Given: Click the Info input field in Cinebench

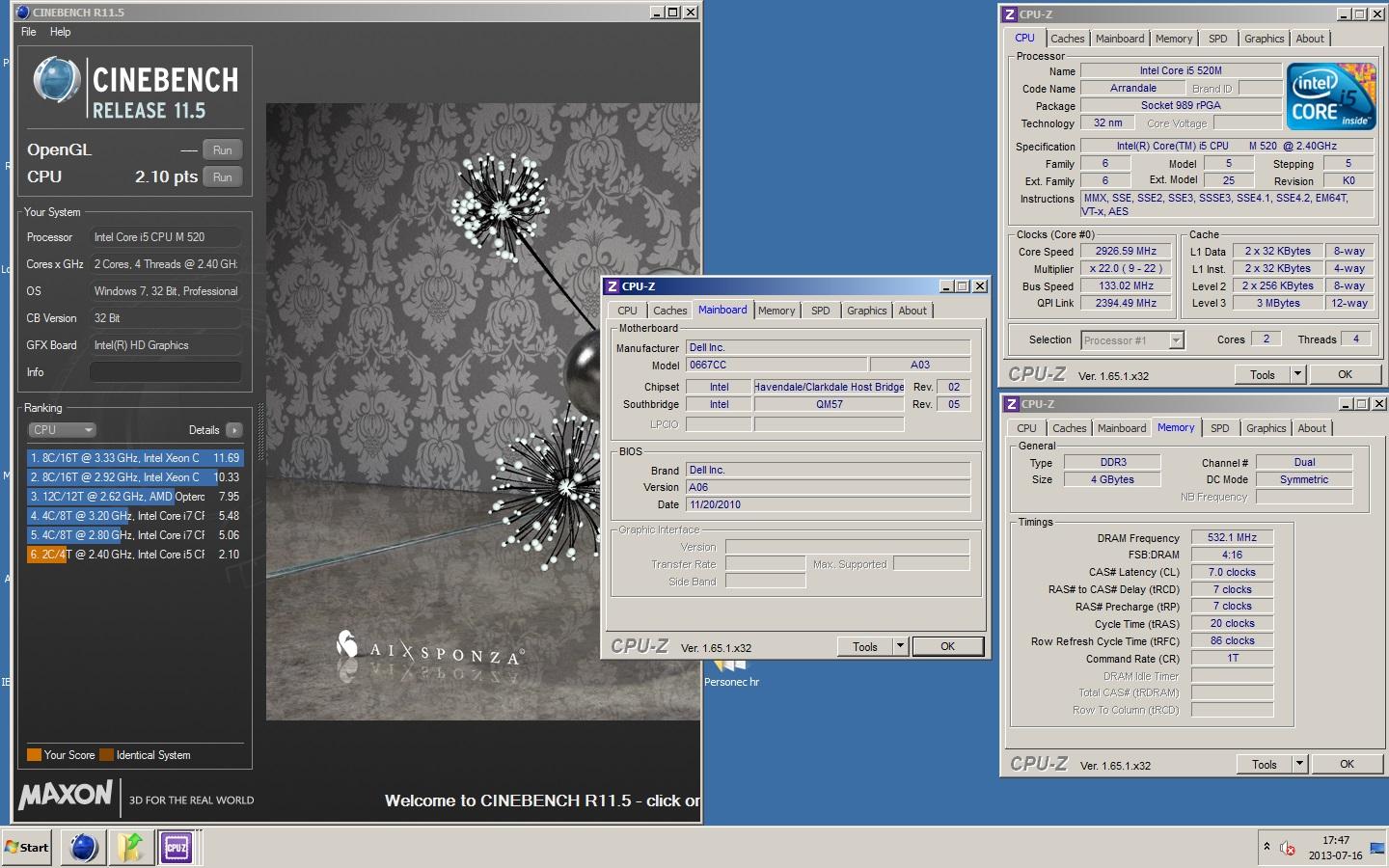Looking at the screenshot, I should [x=165, y=372].
